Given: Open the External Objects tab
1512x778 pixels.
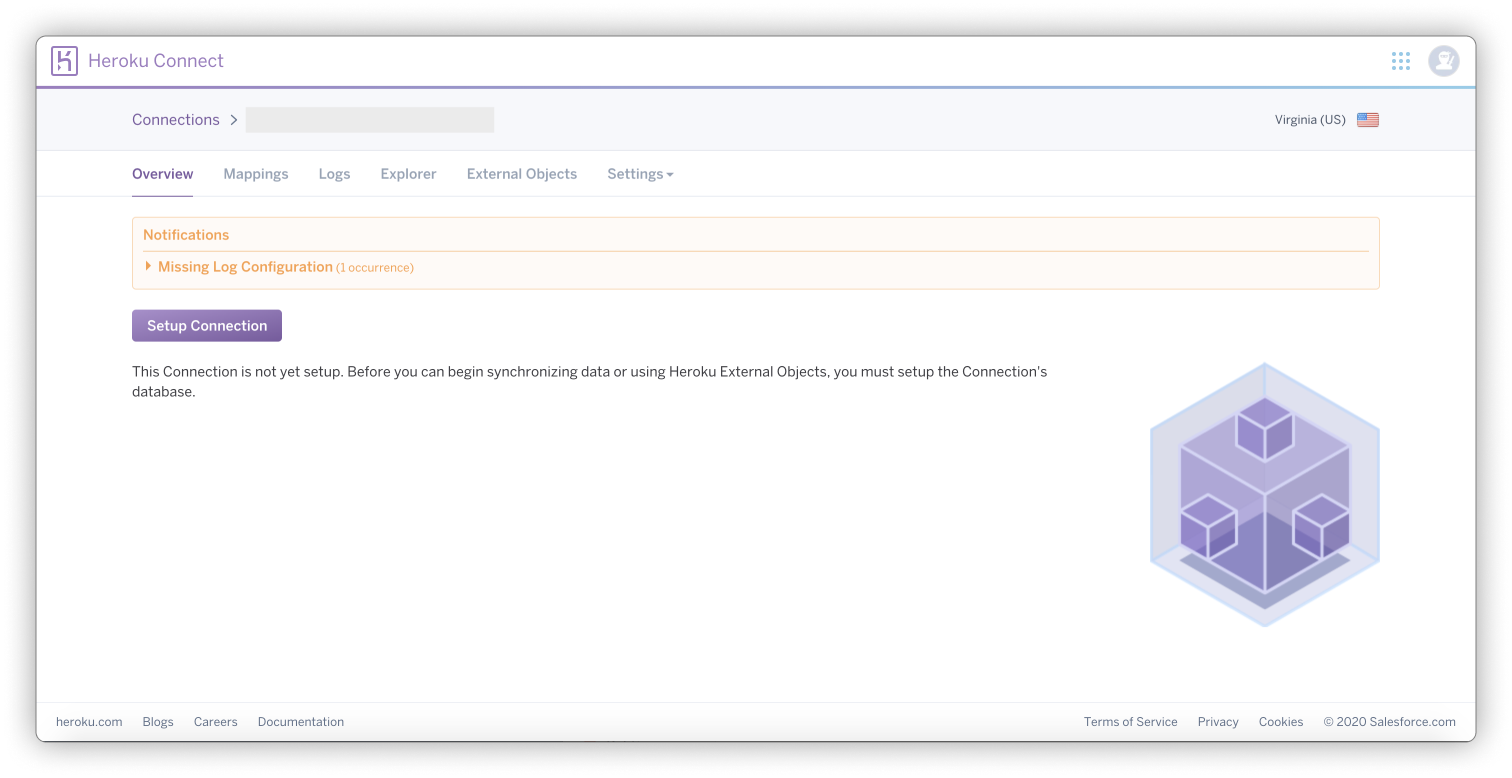Looking at the screenshot, I should point(522,174).
